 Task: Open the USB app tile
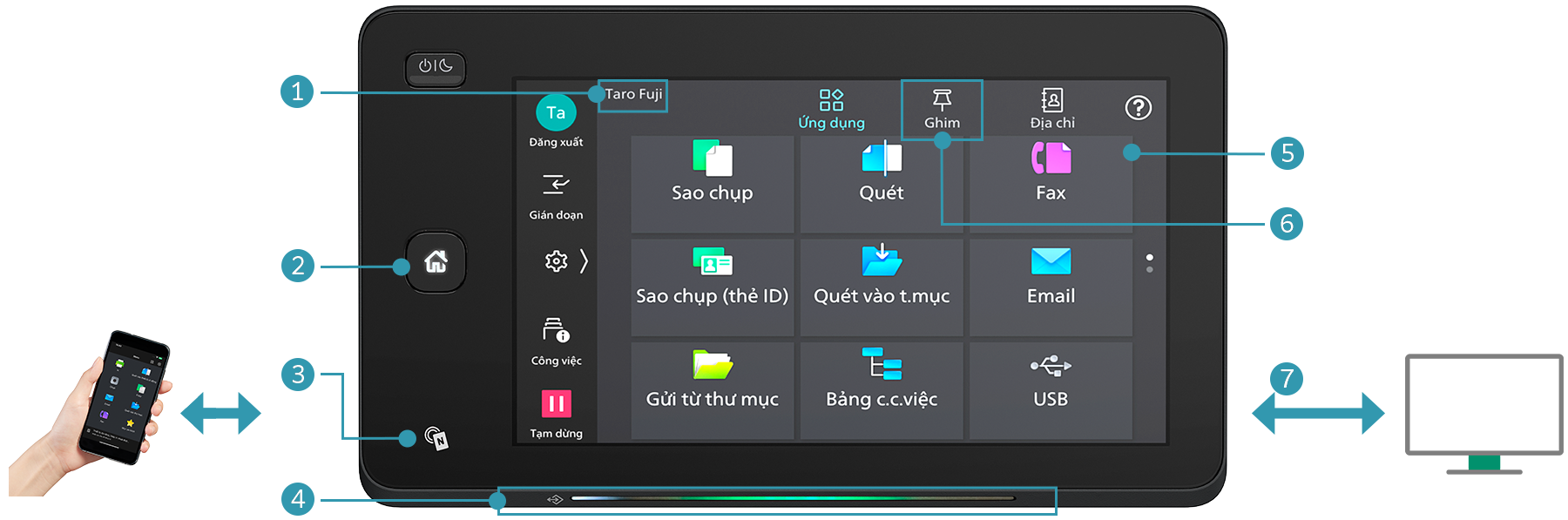(1051, 389)
